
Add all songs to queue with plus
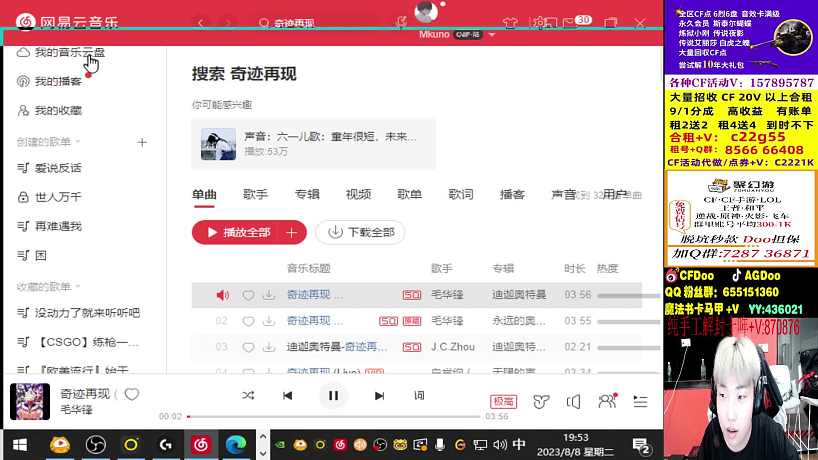pyautogui.click(x=292, y=232)
